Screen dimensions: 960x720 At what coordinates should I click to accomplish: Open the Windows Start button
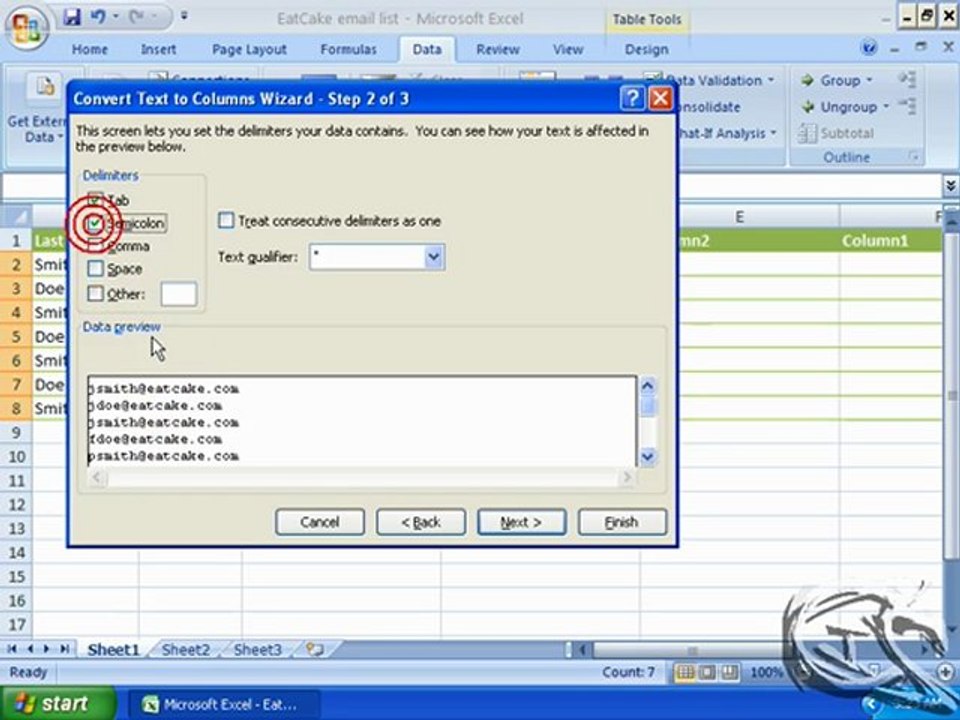pos(58,703)
